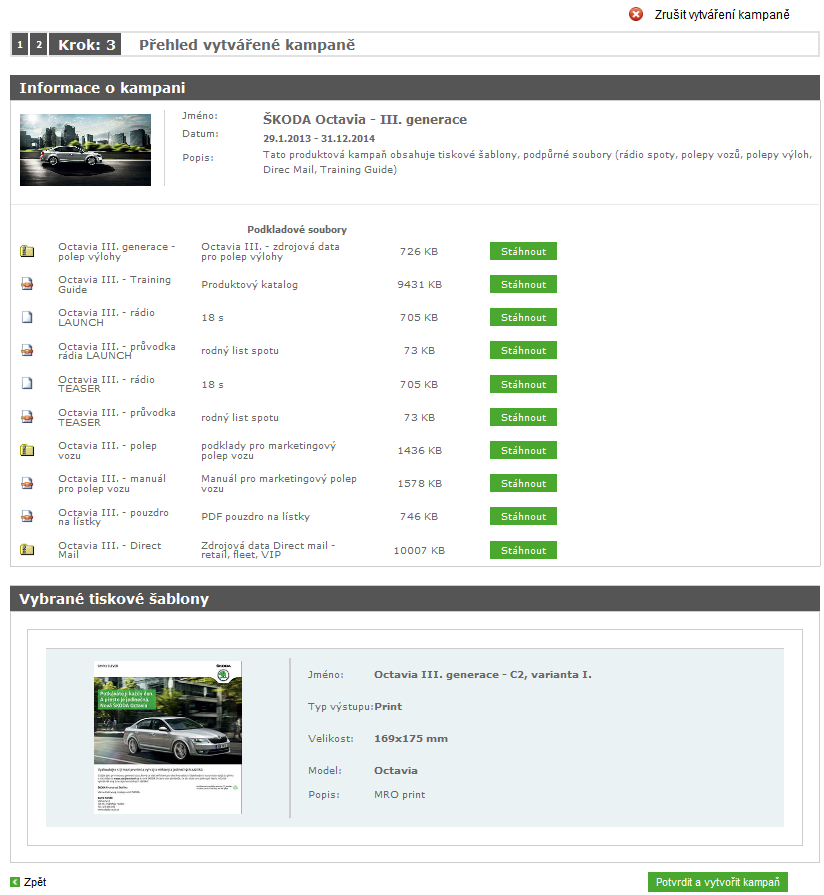Click folder icon for polep výlohy row
Screen dimensions: 824x895
[x=27, y=251]
